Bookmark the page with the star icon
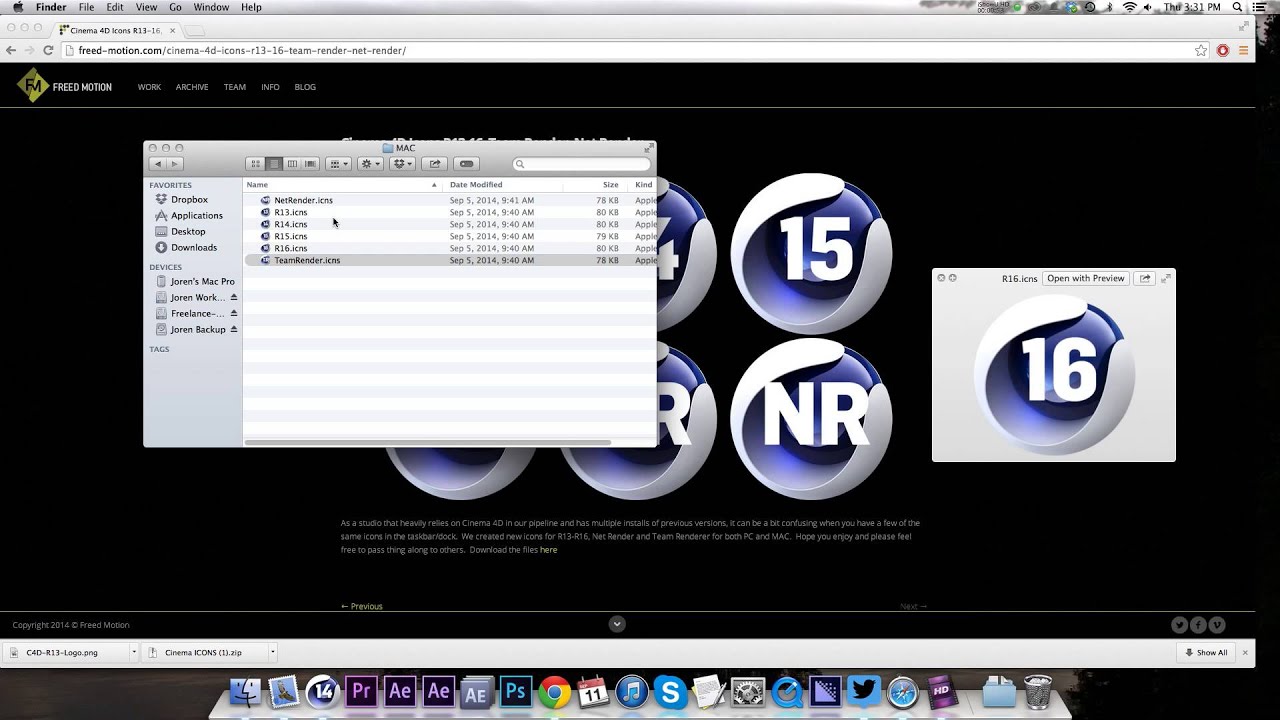 pos(1201,50)
